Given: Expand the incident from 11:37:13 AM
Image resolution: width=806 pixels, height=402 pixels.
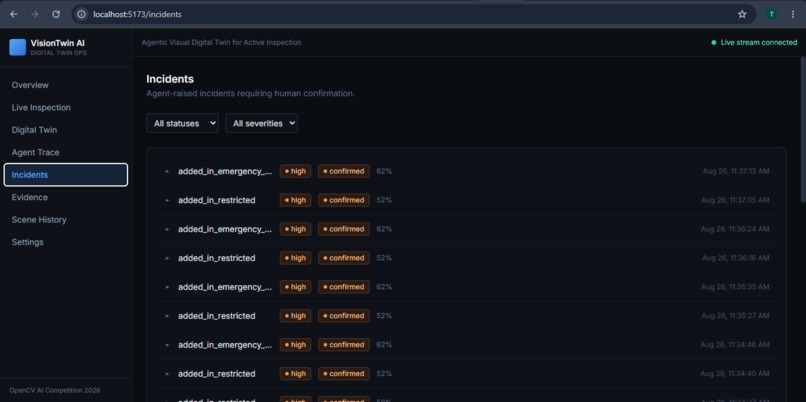Looking at the screenshot, I should click(167, 172).
